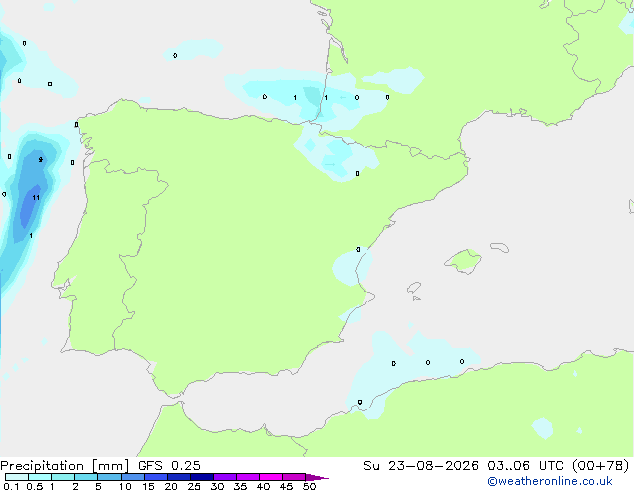Click the '(00+78)' forecast offset text
Screen dimensions: 634x490
pyautogui.click(x=601, y=466)
